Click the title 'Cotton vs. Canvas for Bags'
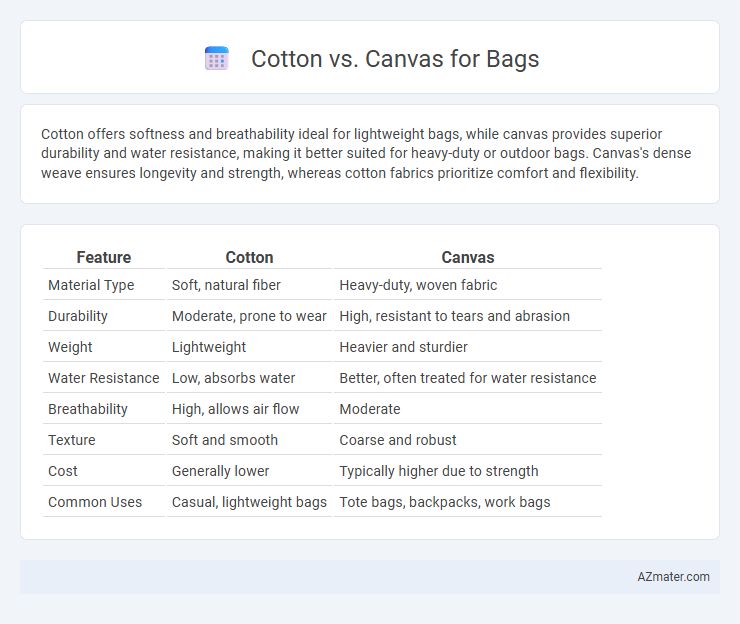The image size is (740, 624). click(x=395, y=59)
